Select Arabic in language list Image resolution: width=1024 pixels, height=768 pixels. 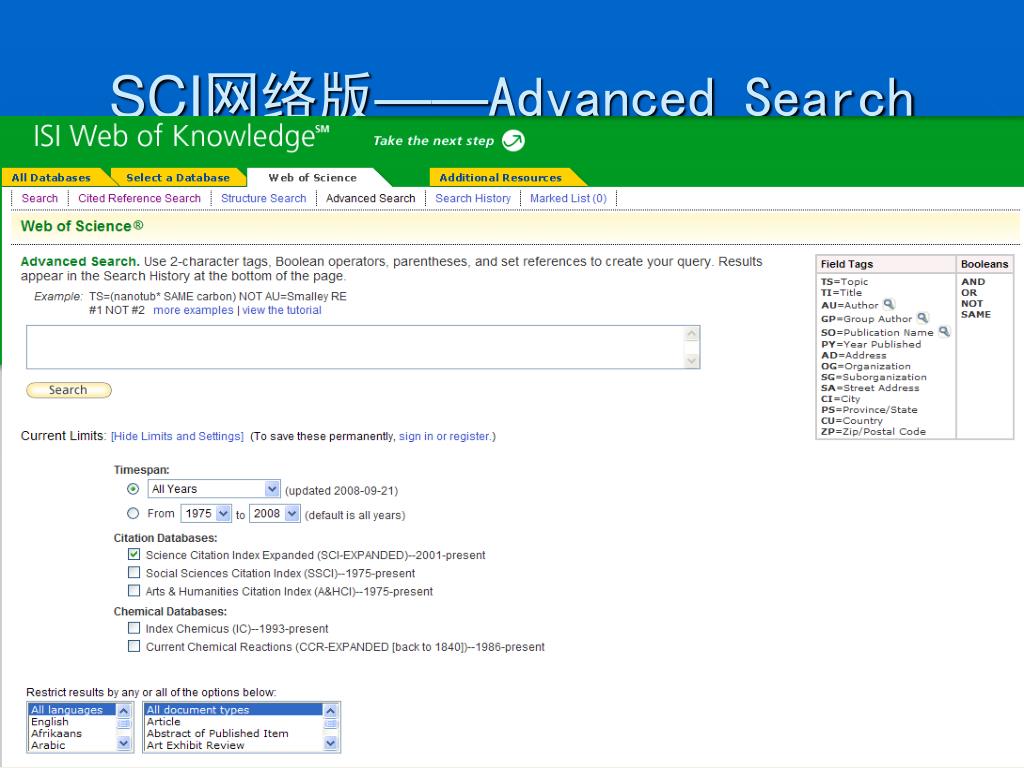pyautogui.click(x=72, y=745)
